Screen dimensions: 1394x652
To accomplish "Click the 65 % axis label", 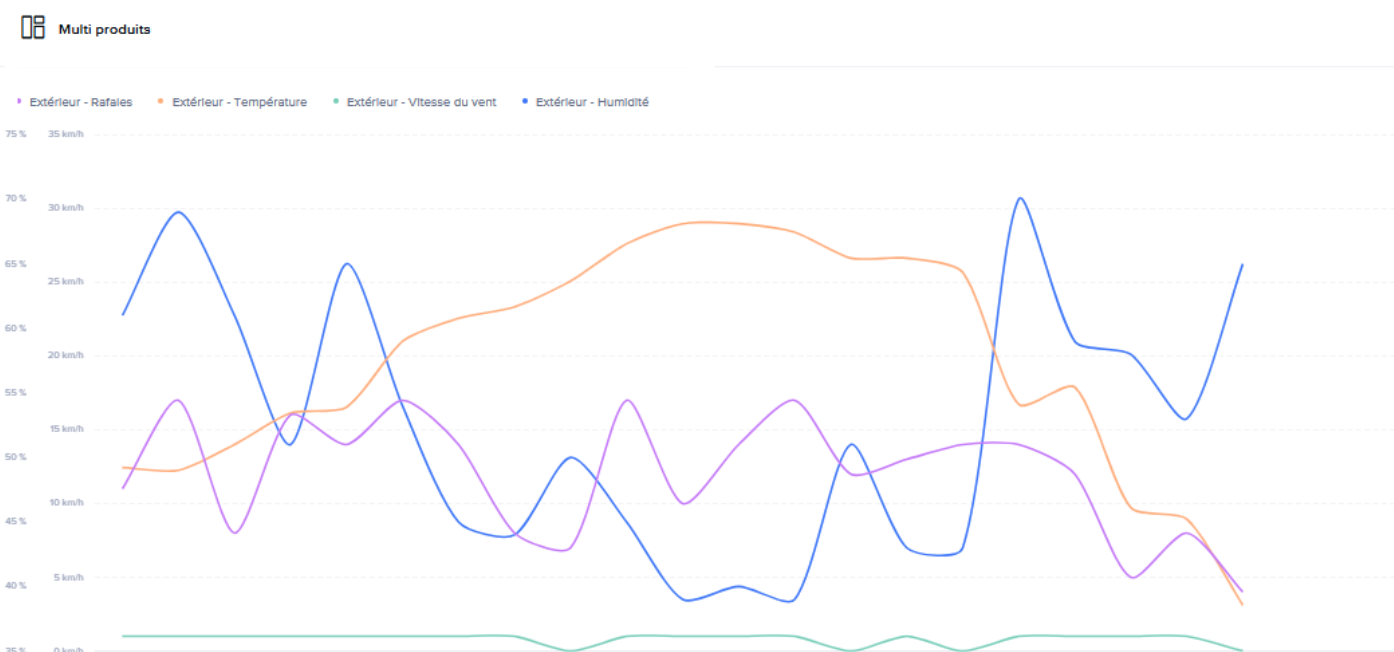I will click(15, 264).
